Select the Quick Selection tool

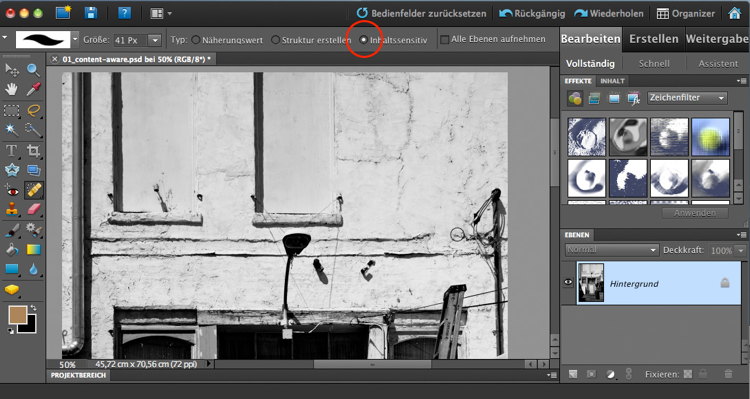pos(33,129)
